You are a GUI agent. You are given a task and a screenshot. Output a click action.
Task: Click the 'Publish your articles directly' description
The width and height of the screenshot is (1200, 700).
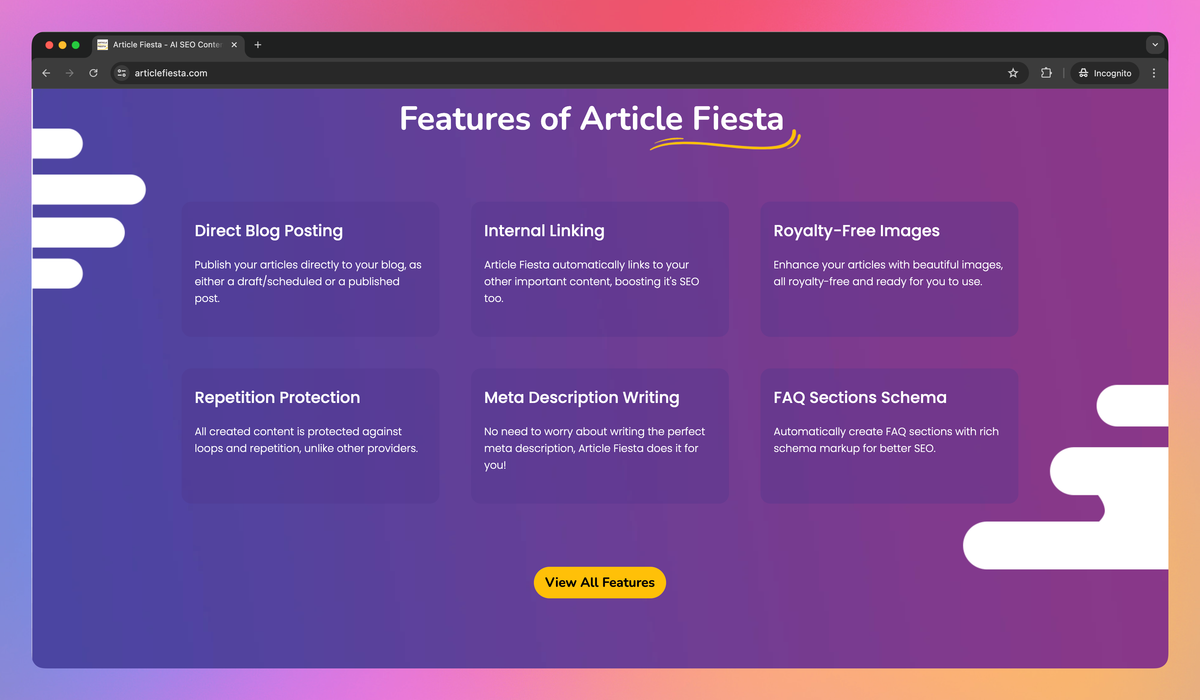(x=308, y=282)
